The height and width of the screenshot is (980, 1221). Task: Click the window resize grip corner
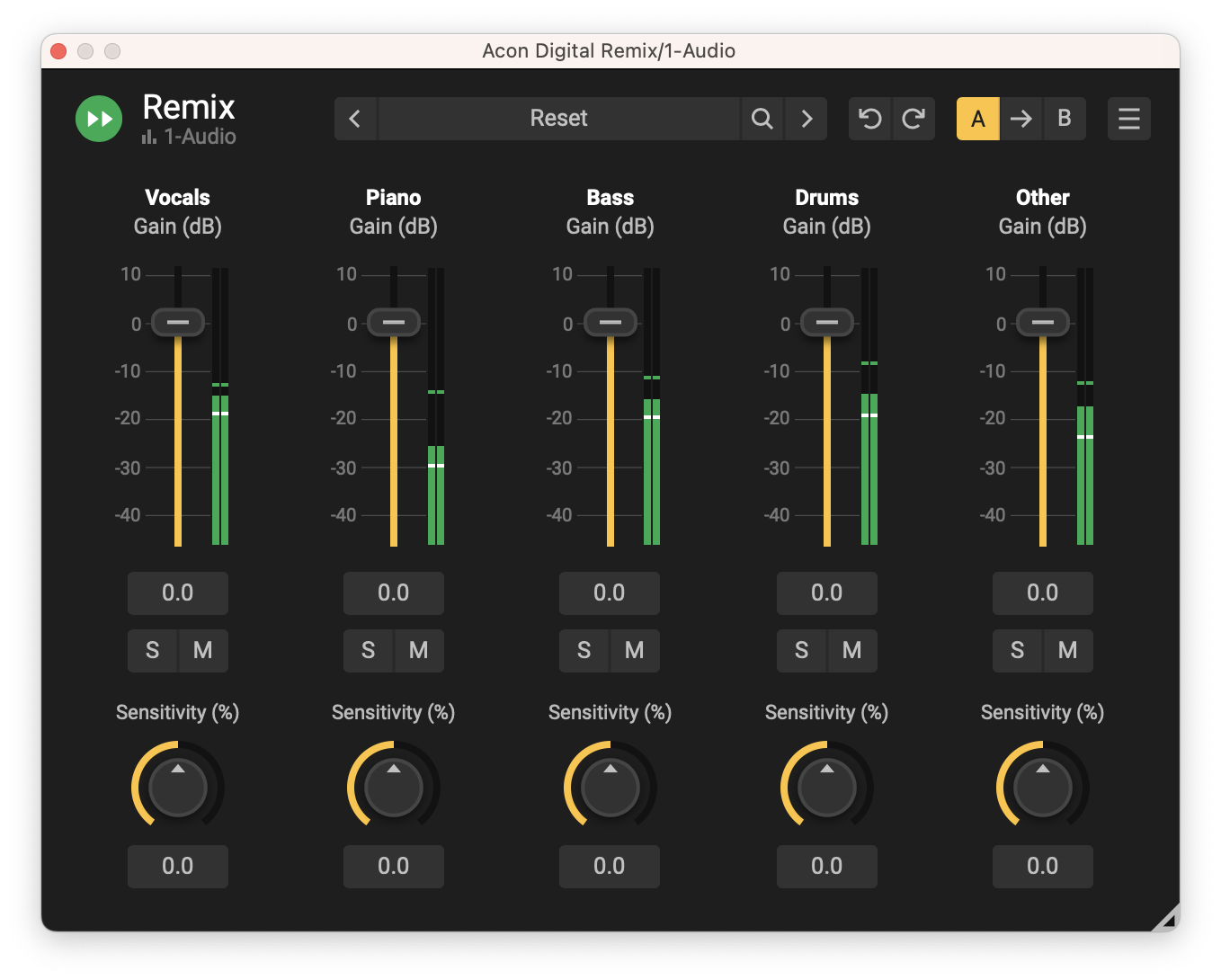pos(1166,919)
